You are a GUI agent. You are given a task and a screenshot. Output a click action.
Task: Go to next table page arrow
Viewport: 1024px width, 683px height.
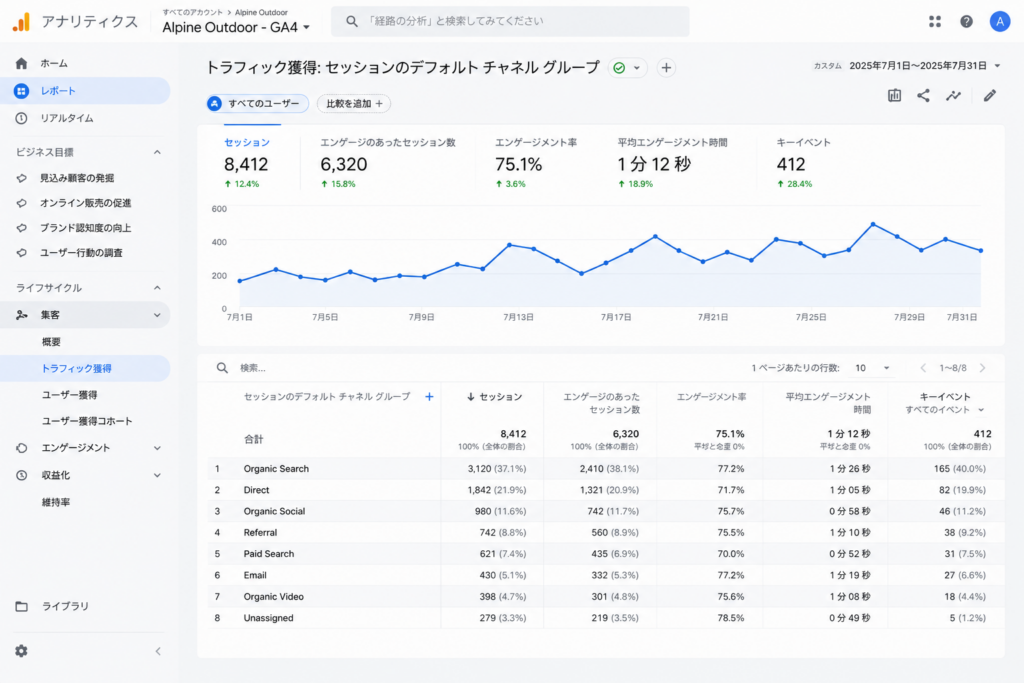(x=982, y=368)
